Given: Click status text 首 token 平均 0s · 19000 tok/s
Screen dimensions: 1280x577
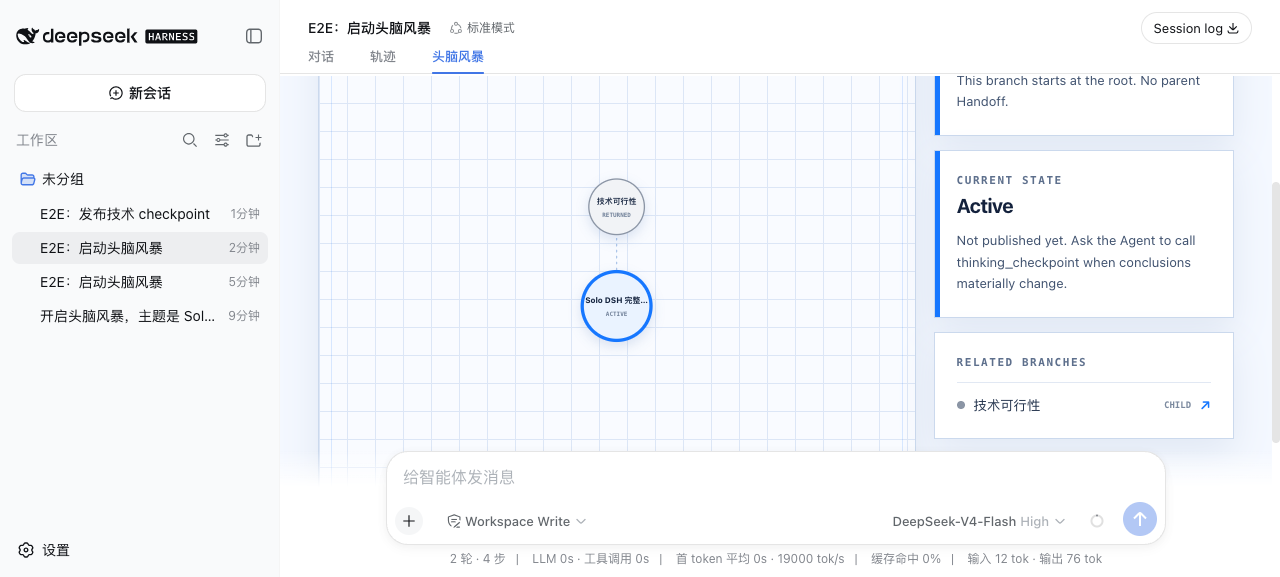Looking at the screenshot, I should tap(760, 559).
